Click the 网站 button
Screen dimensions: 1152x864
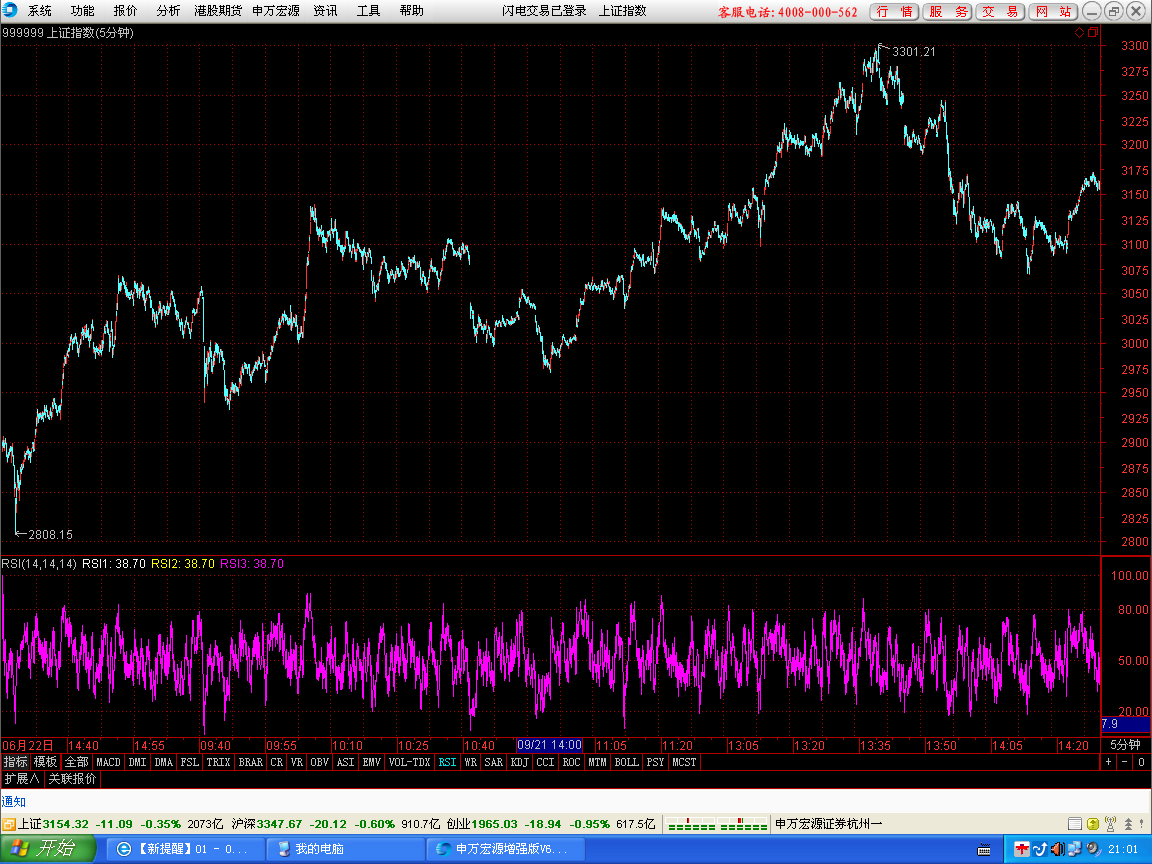[1053, 12]
